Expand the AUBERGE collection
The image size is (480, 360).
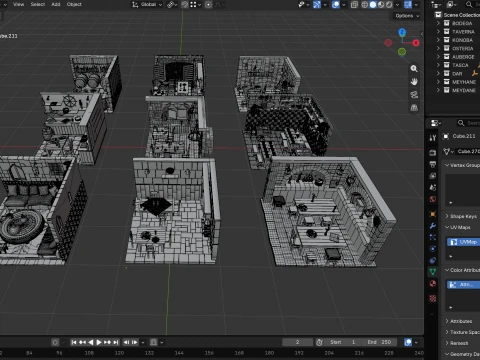(x=438, y=57)
